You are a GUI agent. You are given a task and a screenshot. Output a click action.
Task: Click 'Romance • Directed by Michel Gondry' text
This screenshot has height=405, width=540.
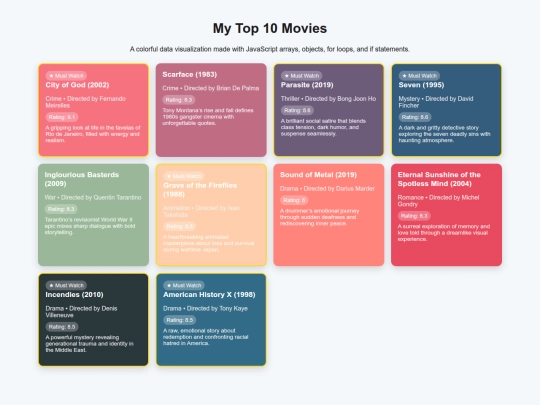[x=438, y=201]
